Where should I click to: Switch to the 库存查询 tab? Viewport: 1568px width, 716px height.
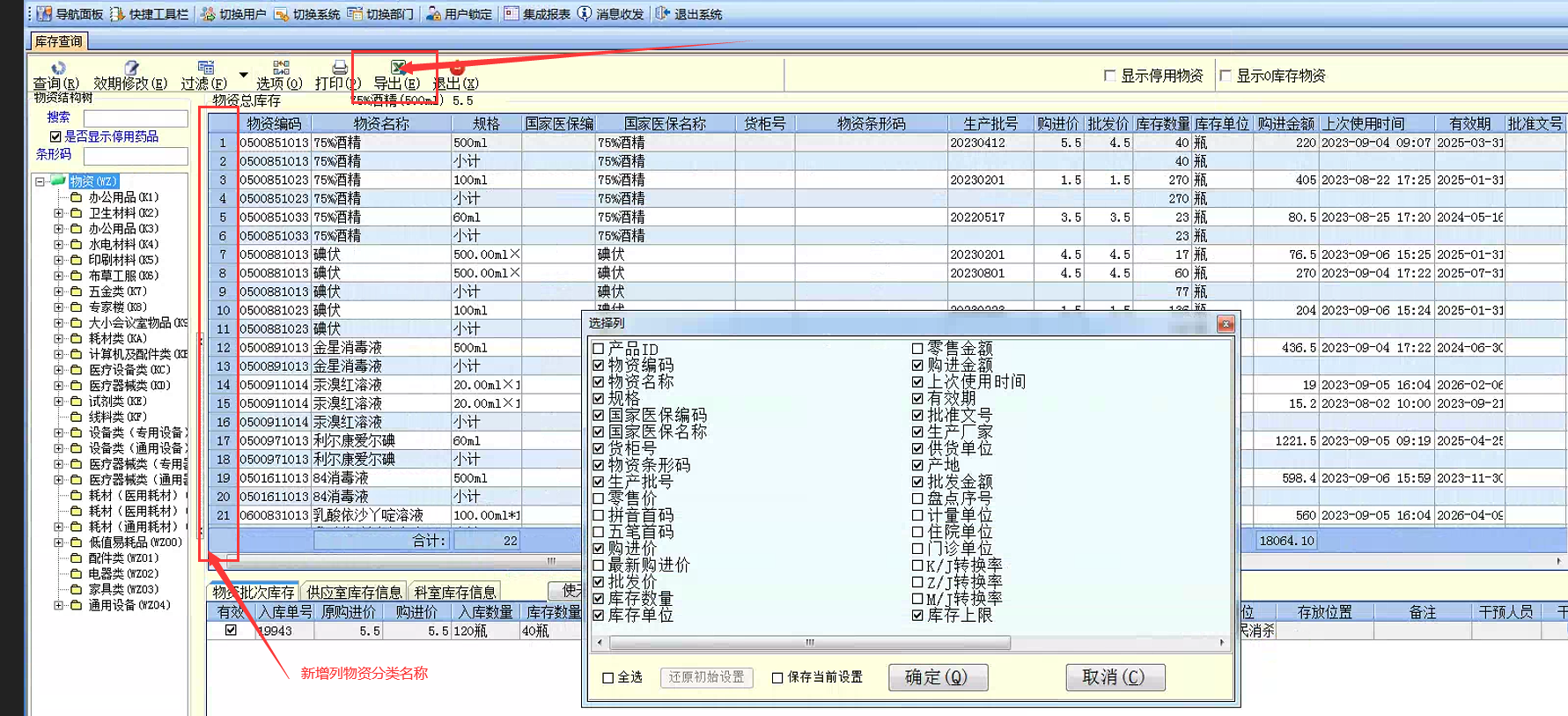tap(59, 41)
